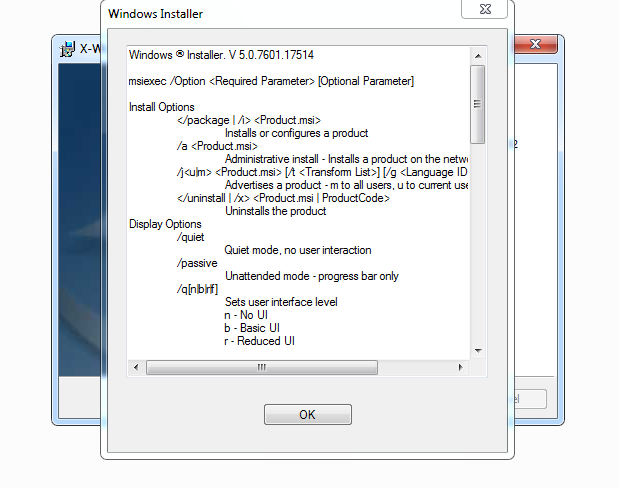
Task: Click the msiexec /Option usage line
Action: tap(271, 81)
